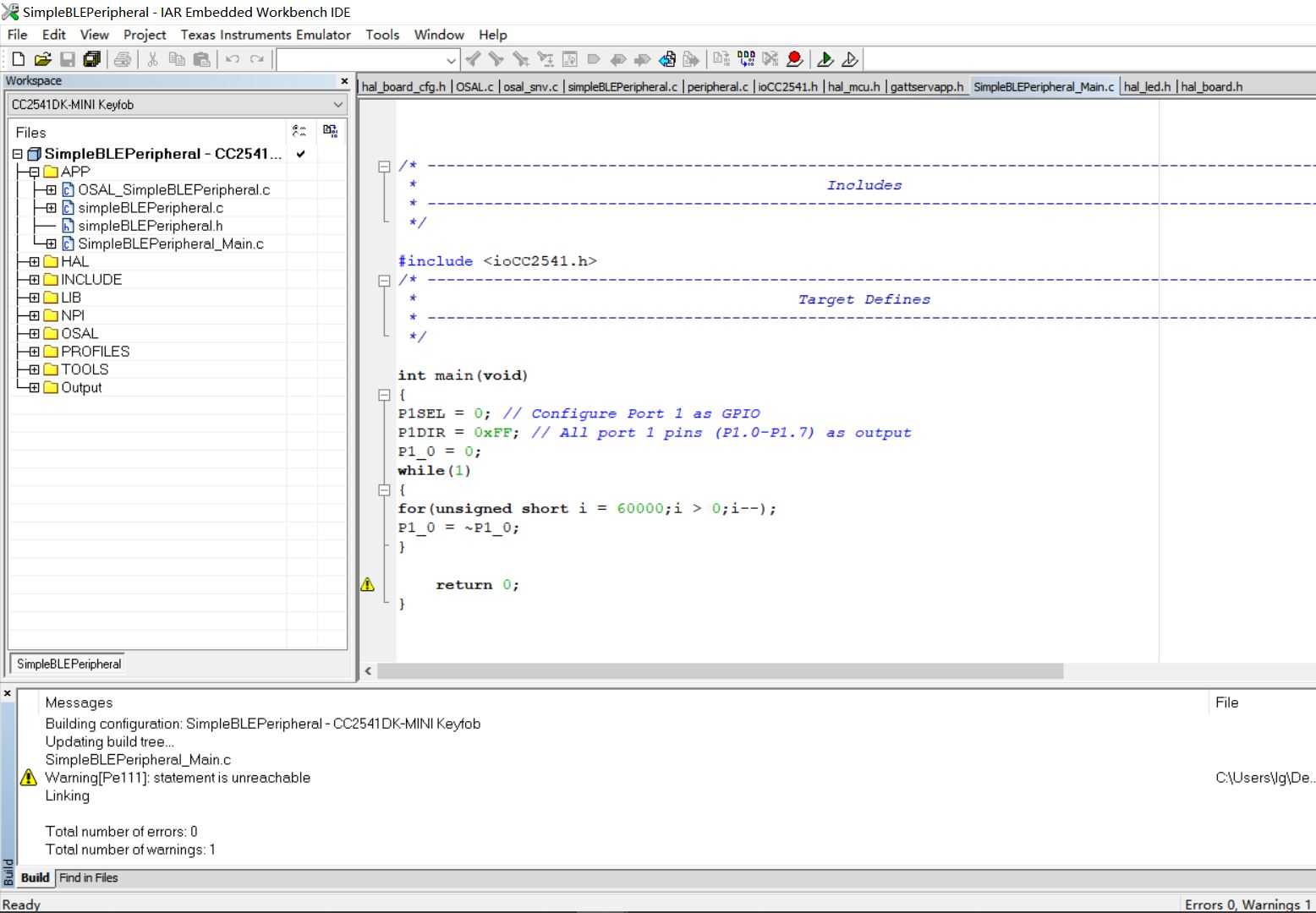Print the current file from toolbar
Viewport: 1316px width, 913px height.
(123, 59)
